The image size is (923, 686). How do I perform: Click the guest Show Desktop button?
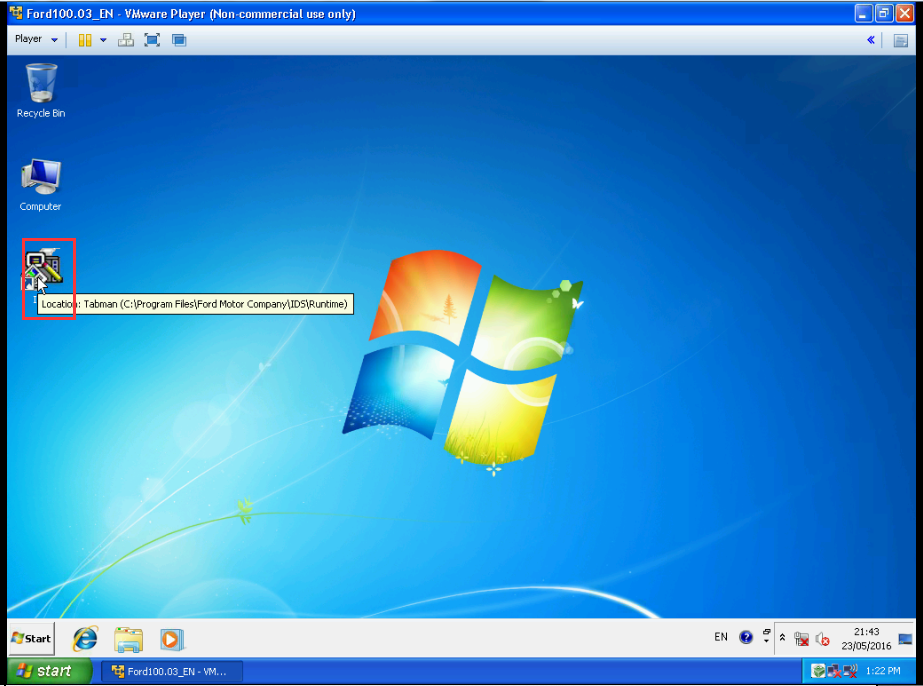pyautogui.click(x=905, y=639)
